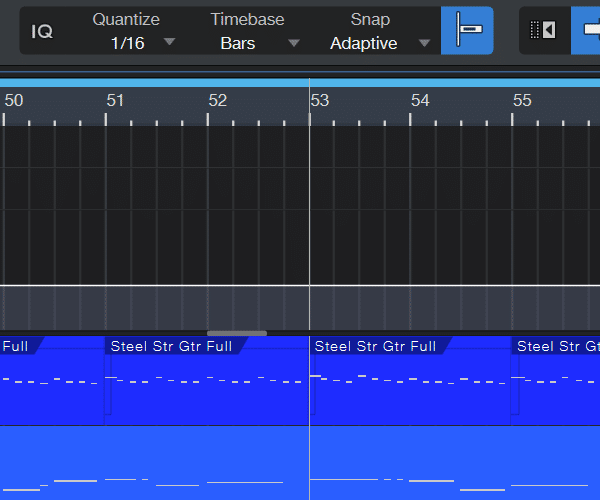600x500 pixels.
Task: Click the horizontal divider handle above clips
Action: point(237,333)
